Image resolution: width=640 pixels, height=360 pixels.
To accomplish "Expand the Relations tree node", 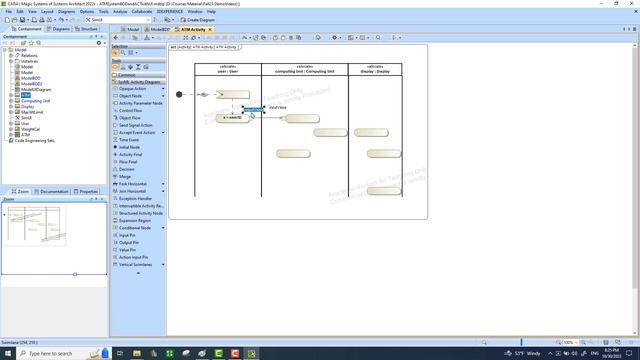I will pos(11,56).
